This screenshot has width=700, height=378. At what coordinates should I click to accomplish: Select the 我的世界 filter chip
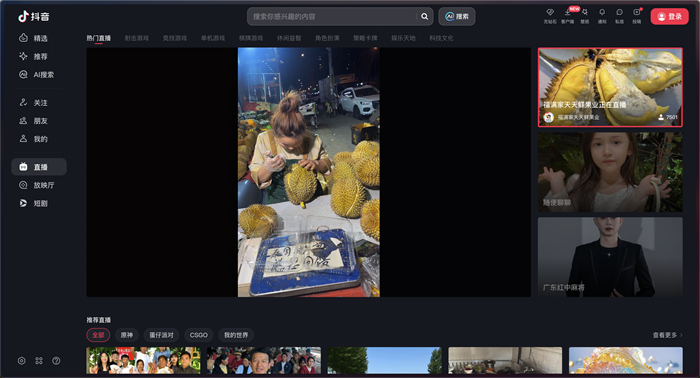click(x=236, y=335)
